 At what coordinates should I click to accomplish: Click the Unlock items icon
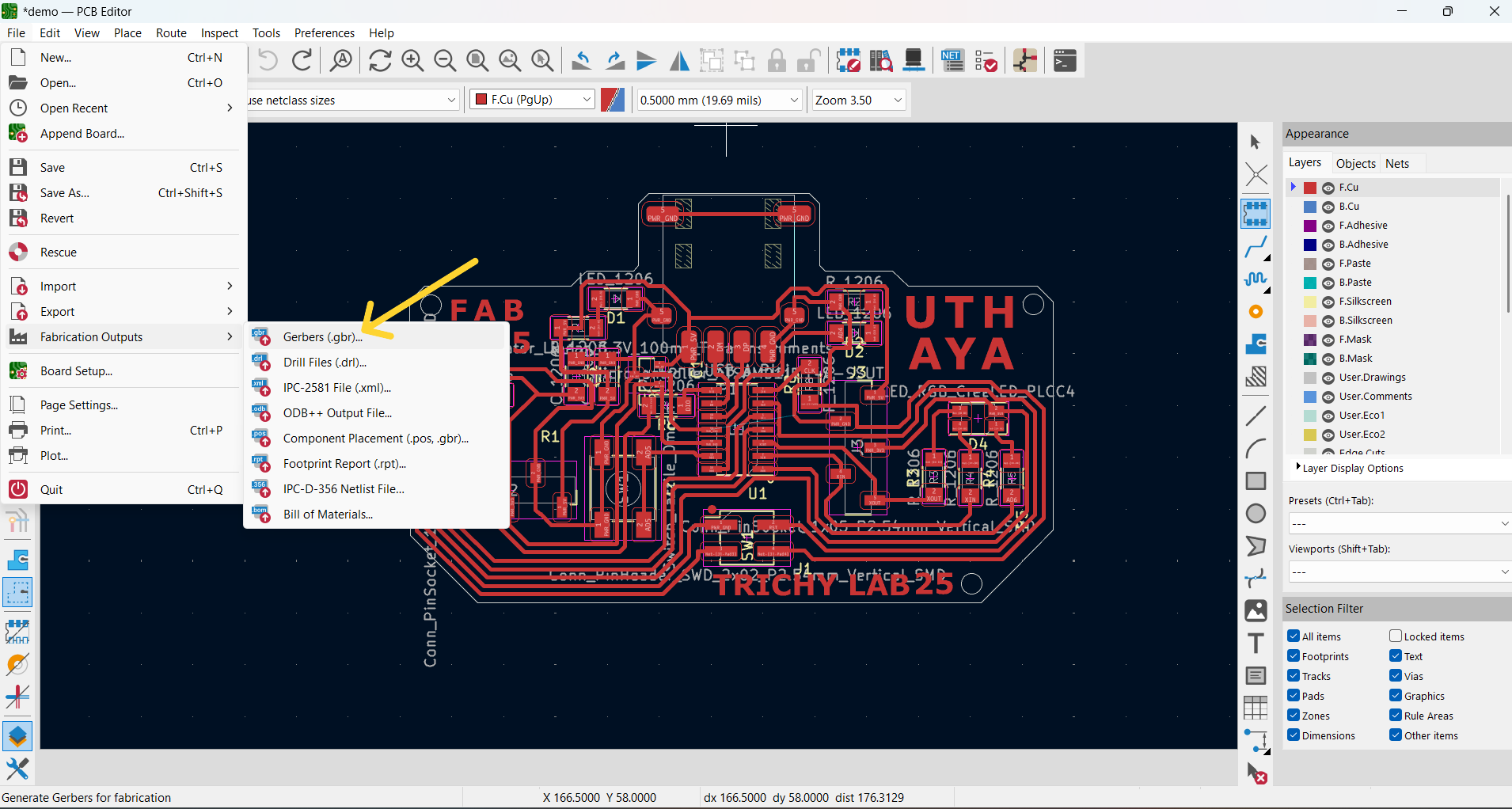pyautogui.click(x=808, y=60)
